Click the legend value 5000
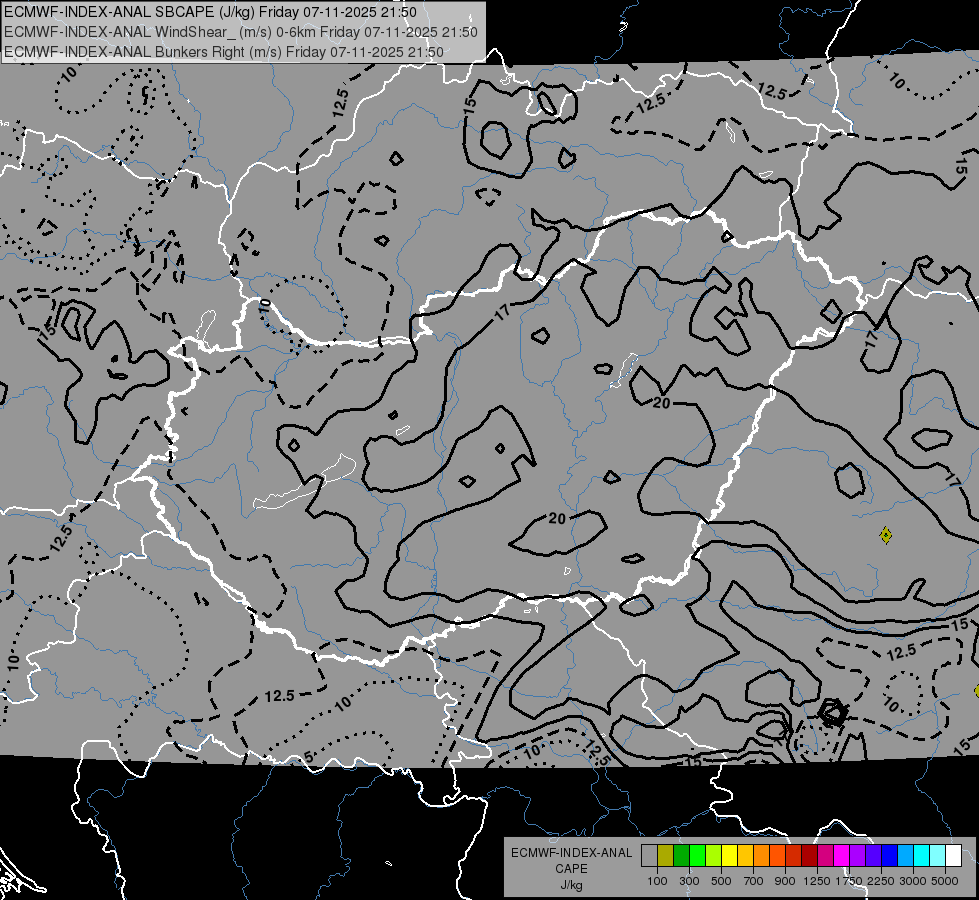 945,881
